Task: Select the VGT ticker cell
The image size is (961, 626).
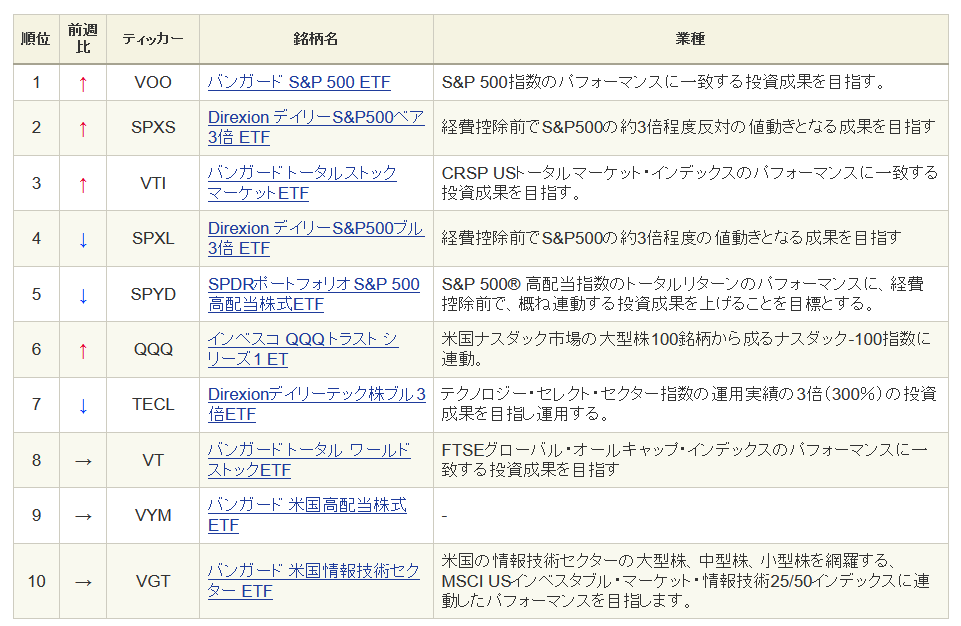Action: pos(153,581)
